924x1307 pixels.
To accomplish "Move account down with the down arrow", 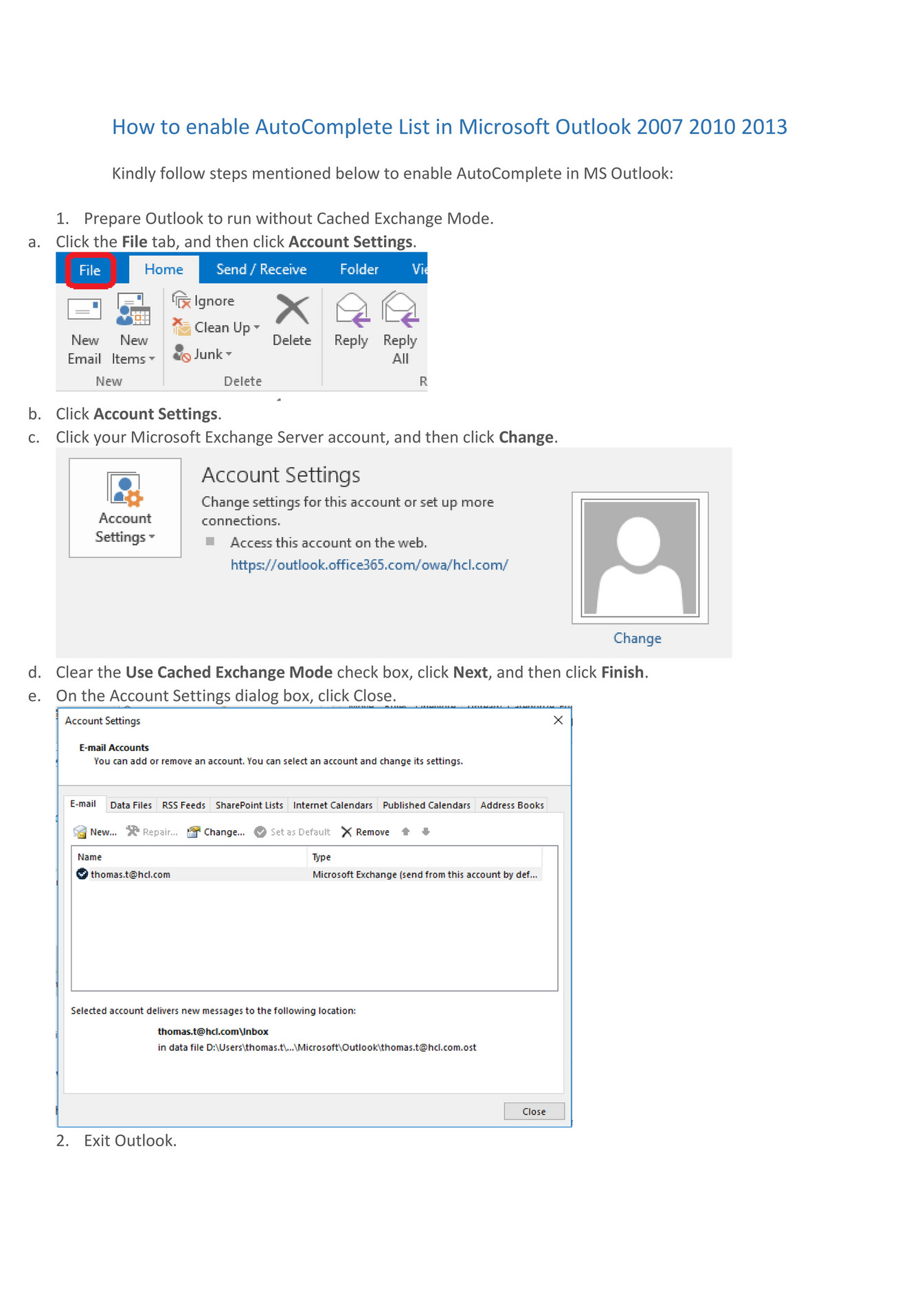I will (x=426, y=831).
